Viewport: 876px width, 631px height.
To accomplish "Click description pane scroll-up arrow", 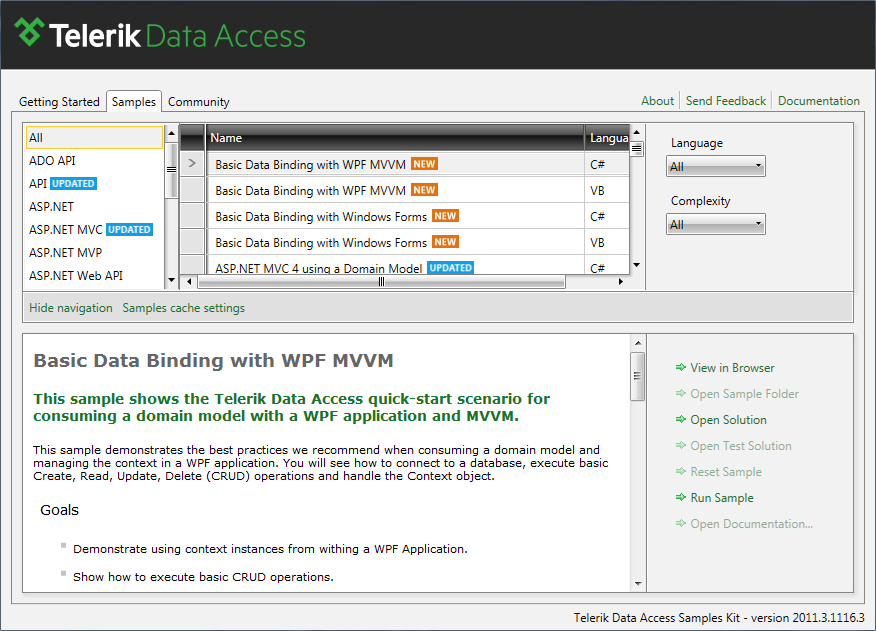I will coord(638,343).
